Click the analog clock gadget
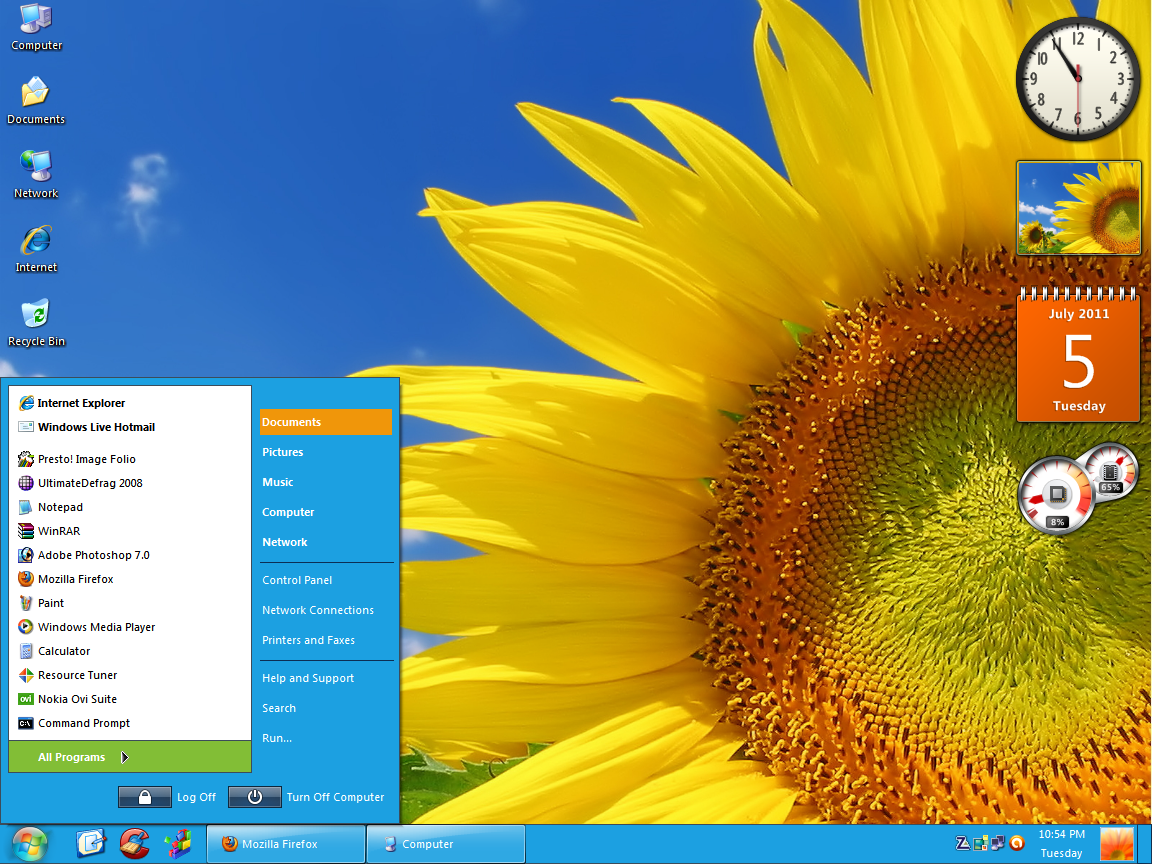1152x864 pixels. [1078, 79]
